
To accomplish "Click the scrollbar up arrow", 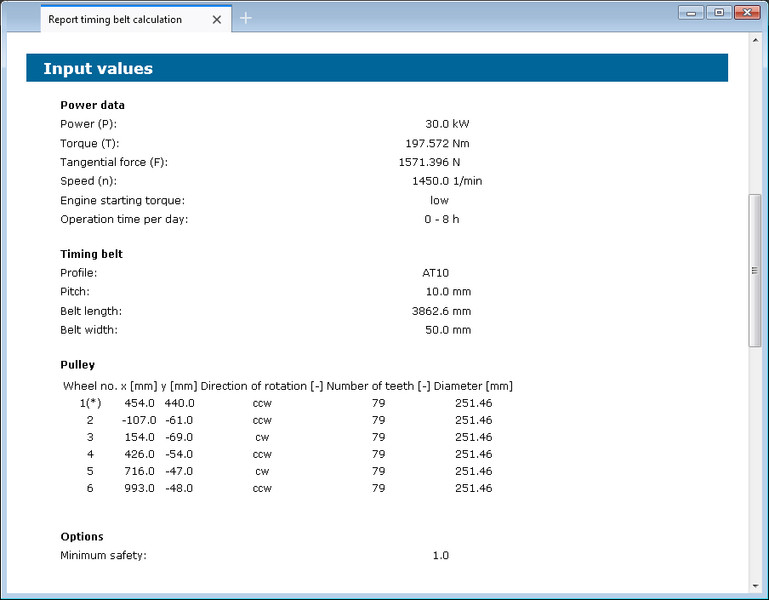I will pyautogui.click(x=755, y=41).
